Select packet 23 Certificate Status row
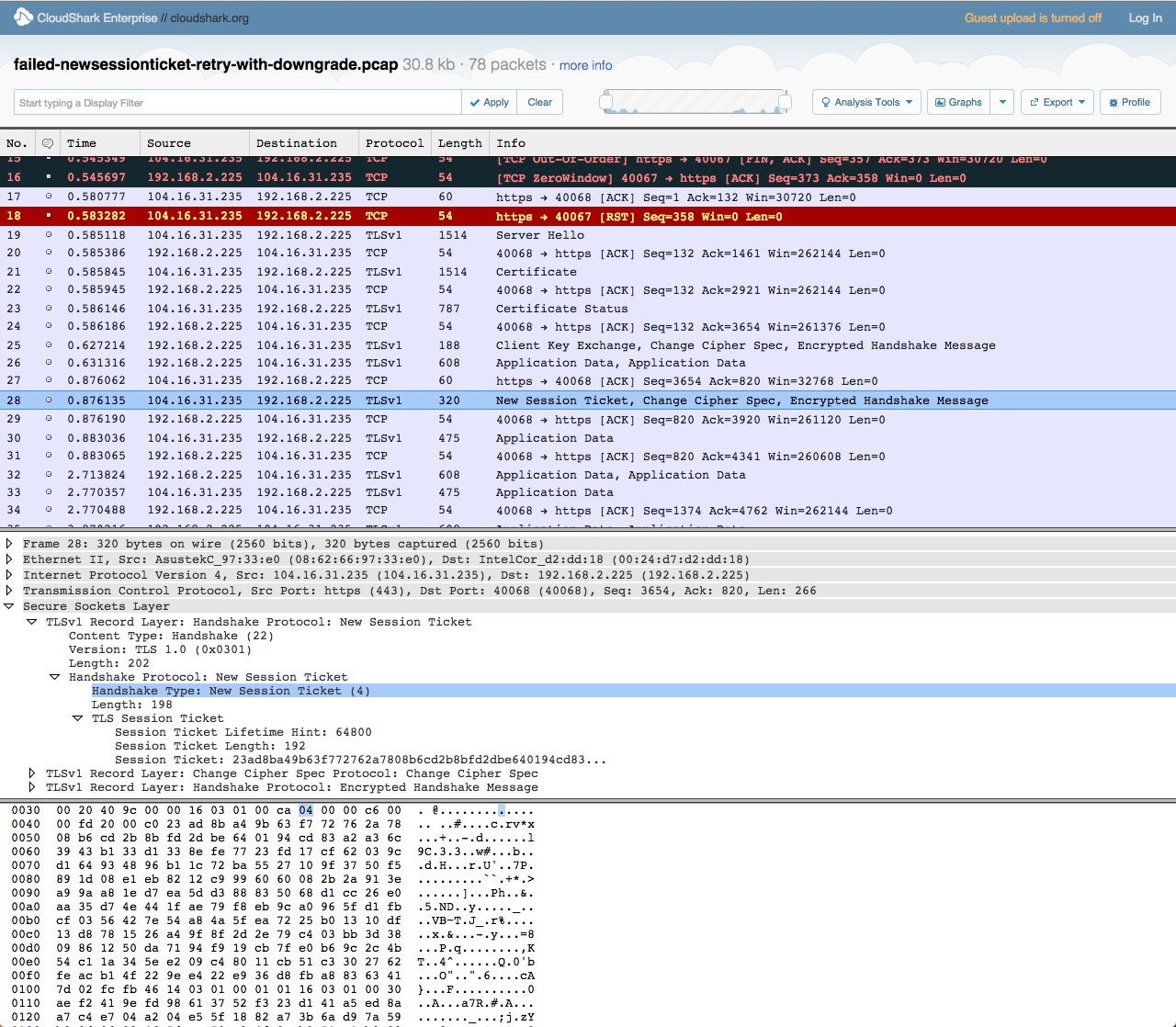 pos(588,309)
